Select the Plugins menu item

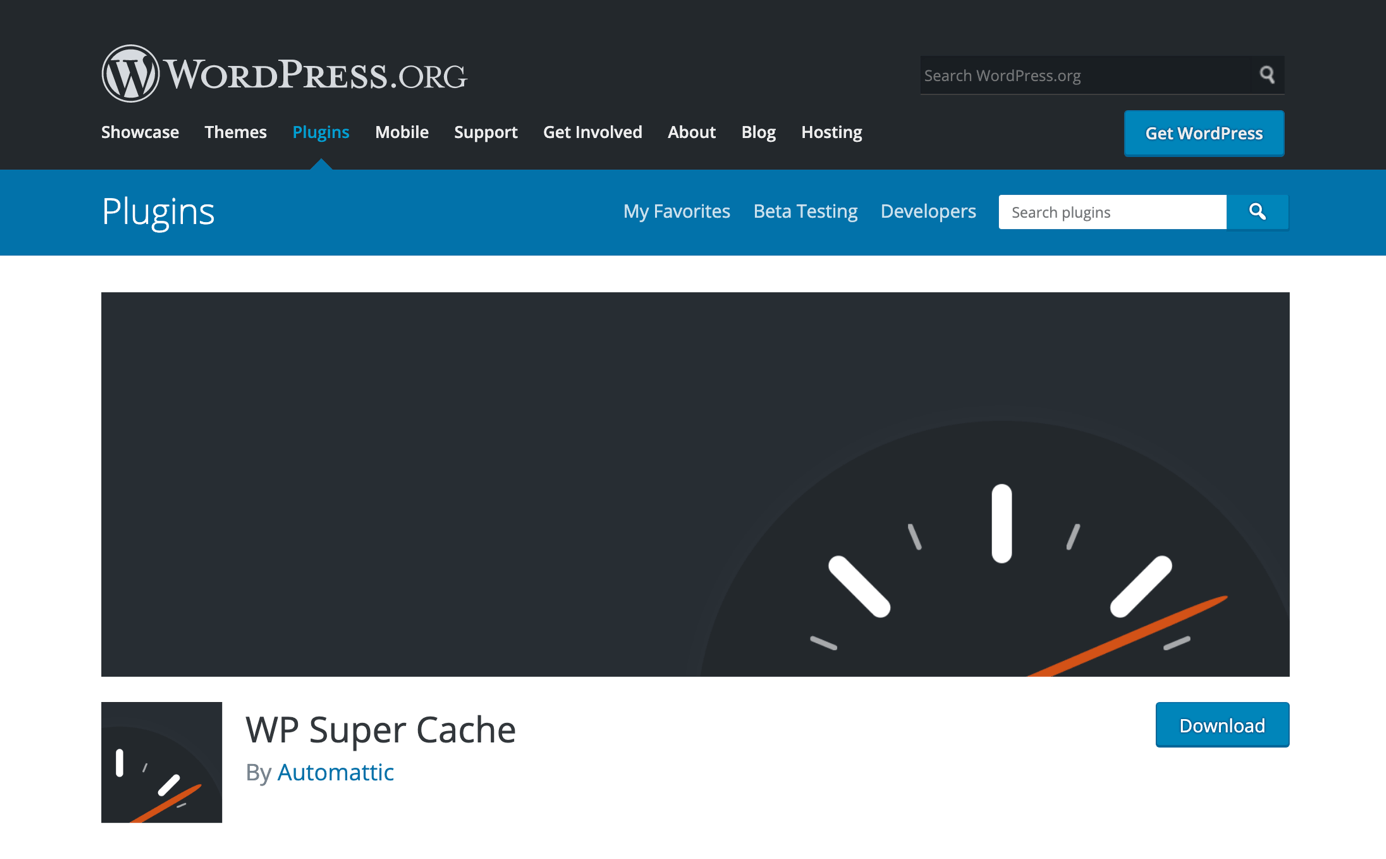coord(321,132)
